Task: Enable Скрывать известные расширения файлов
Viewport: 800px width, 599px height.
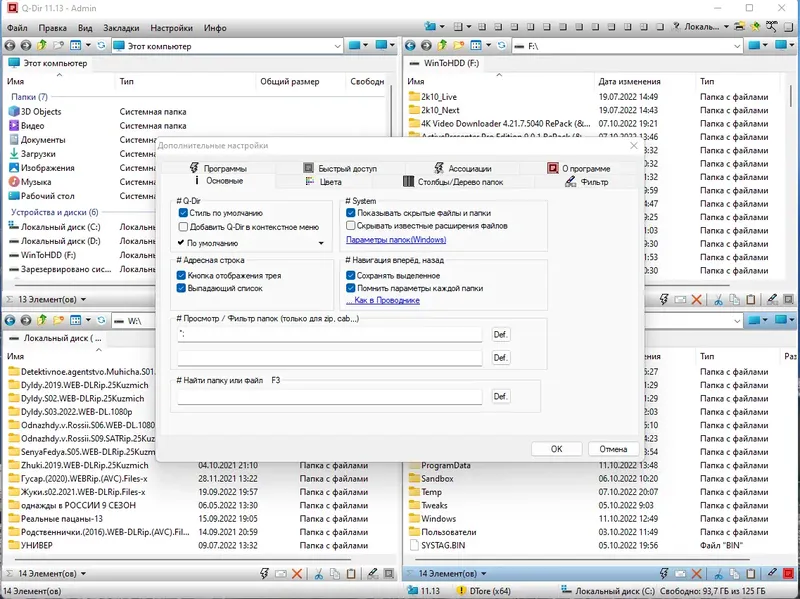Action: (351, 226)
